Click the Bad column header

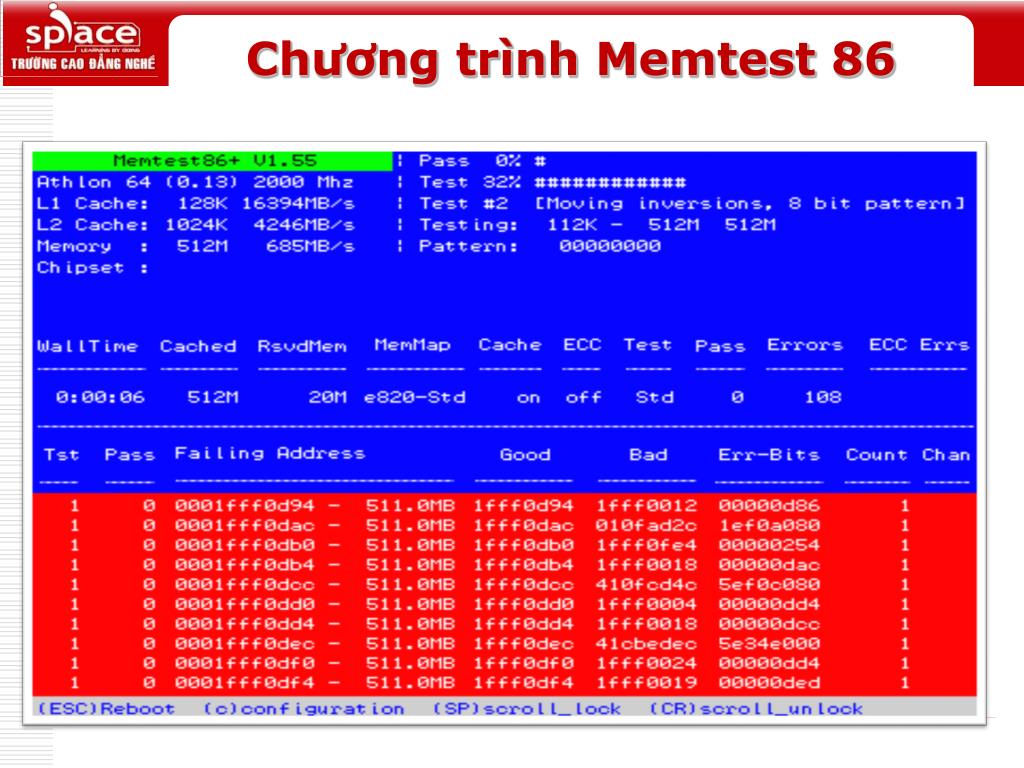tap(648, 455)
